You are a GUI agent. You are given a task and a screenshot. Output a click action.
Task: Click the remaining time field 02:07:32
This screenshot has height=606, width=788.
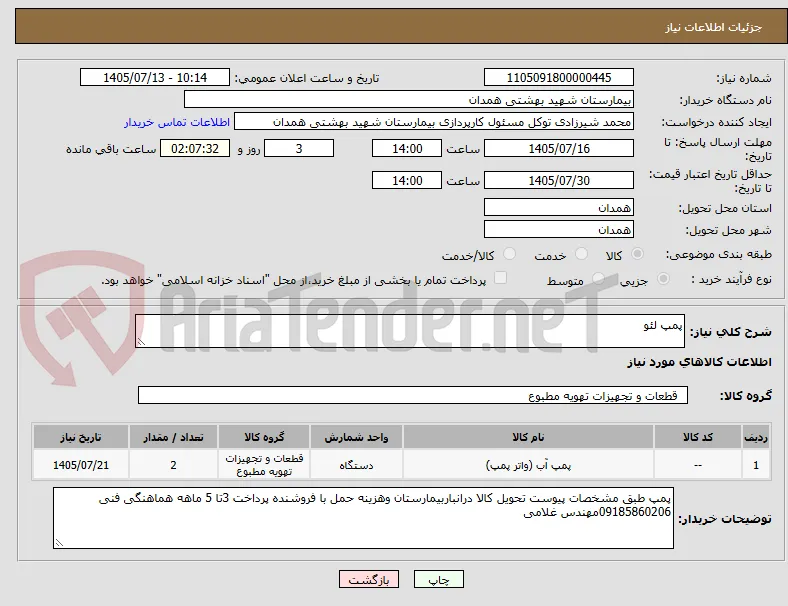coord(195,149)
